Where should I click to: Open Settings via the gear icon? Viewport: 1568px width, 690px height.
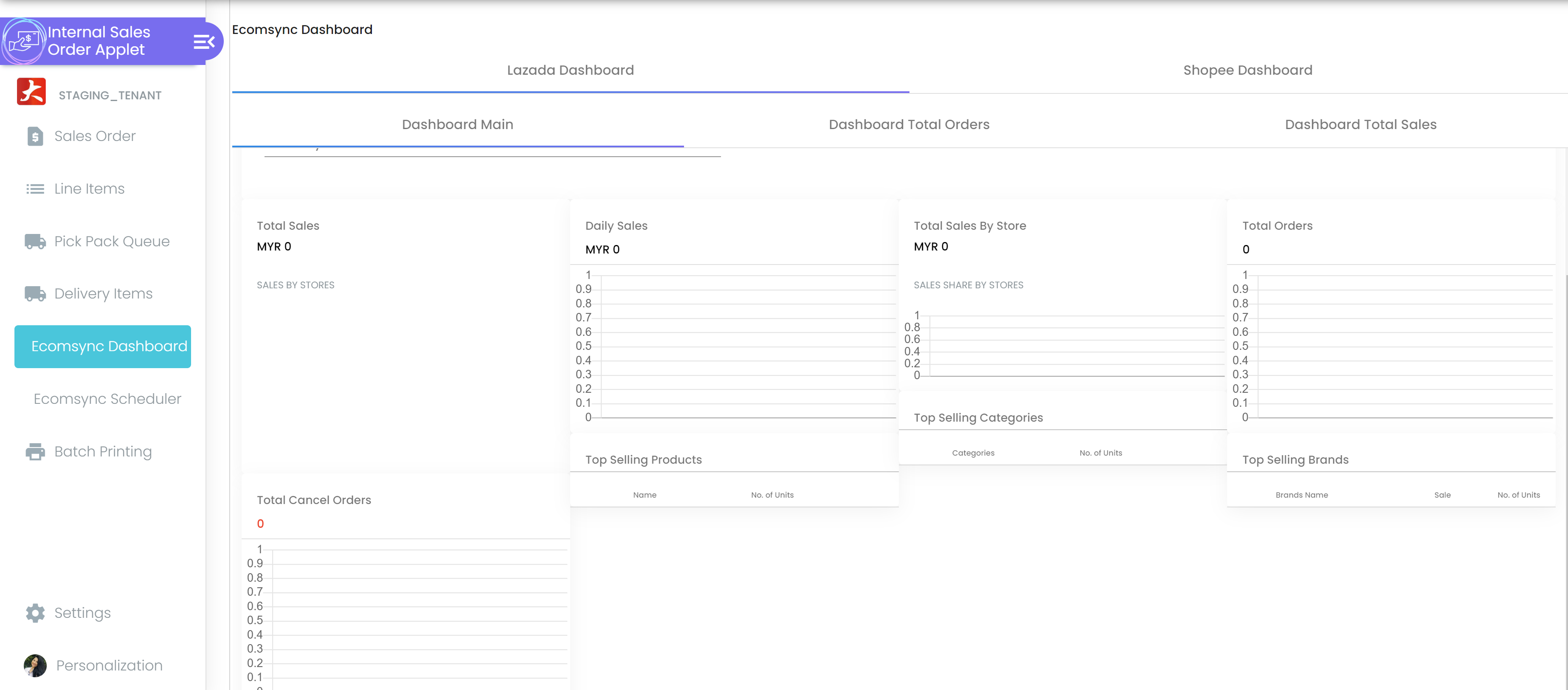(x=35, y=613)
